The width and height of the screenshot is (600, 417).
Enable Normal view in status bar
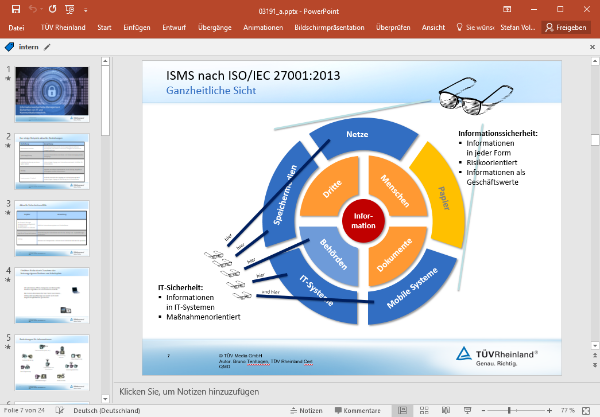[403, 410]
